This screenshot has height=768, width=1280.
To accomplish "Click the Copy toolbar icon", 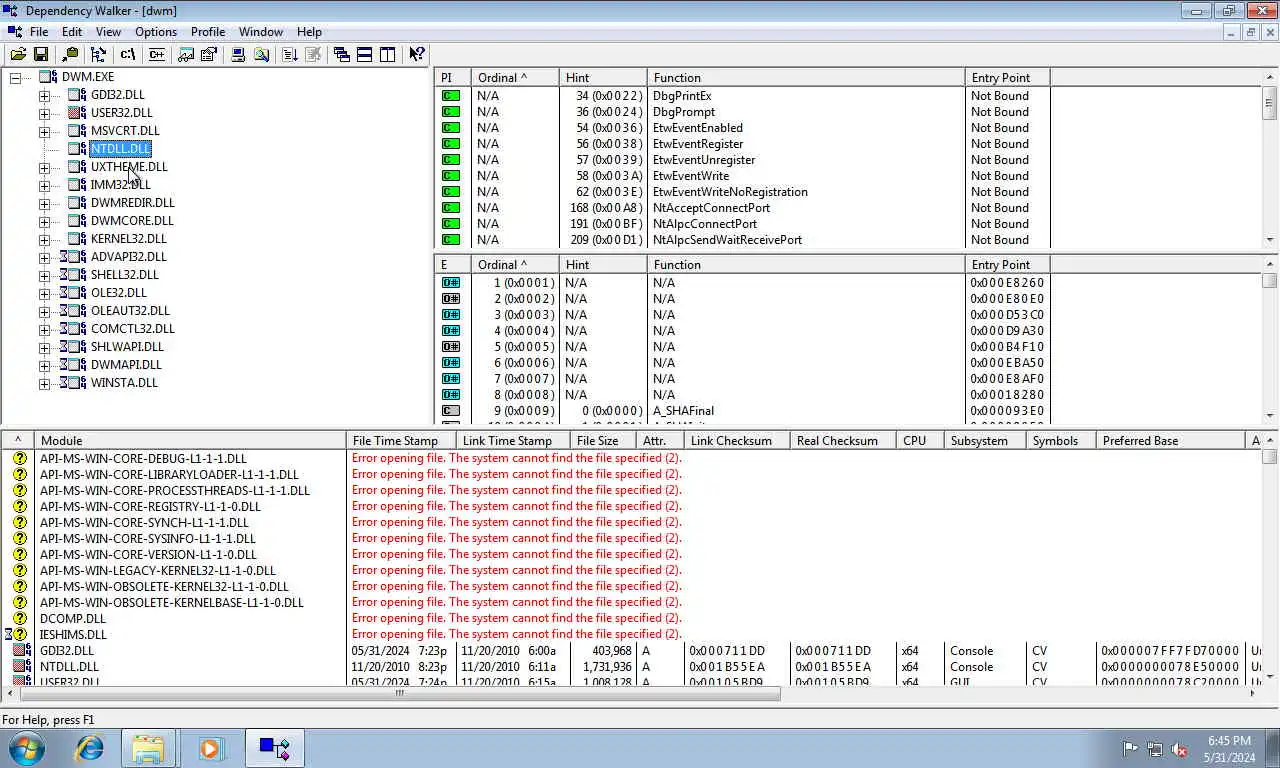I will tap(70, 55).
